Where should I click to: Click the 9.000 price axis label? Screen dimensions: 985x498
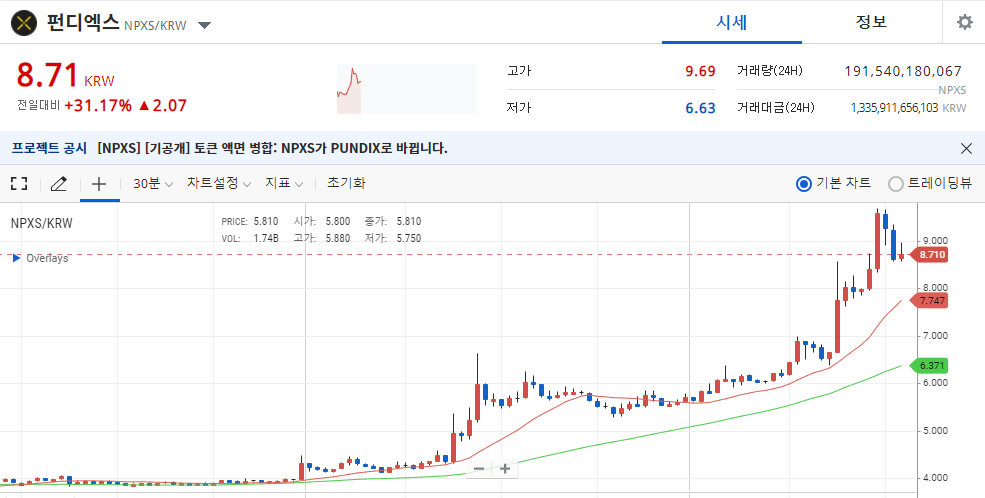[x=935, y=241]
